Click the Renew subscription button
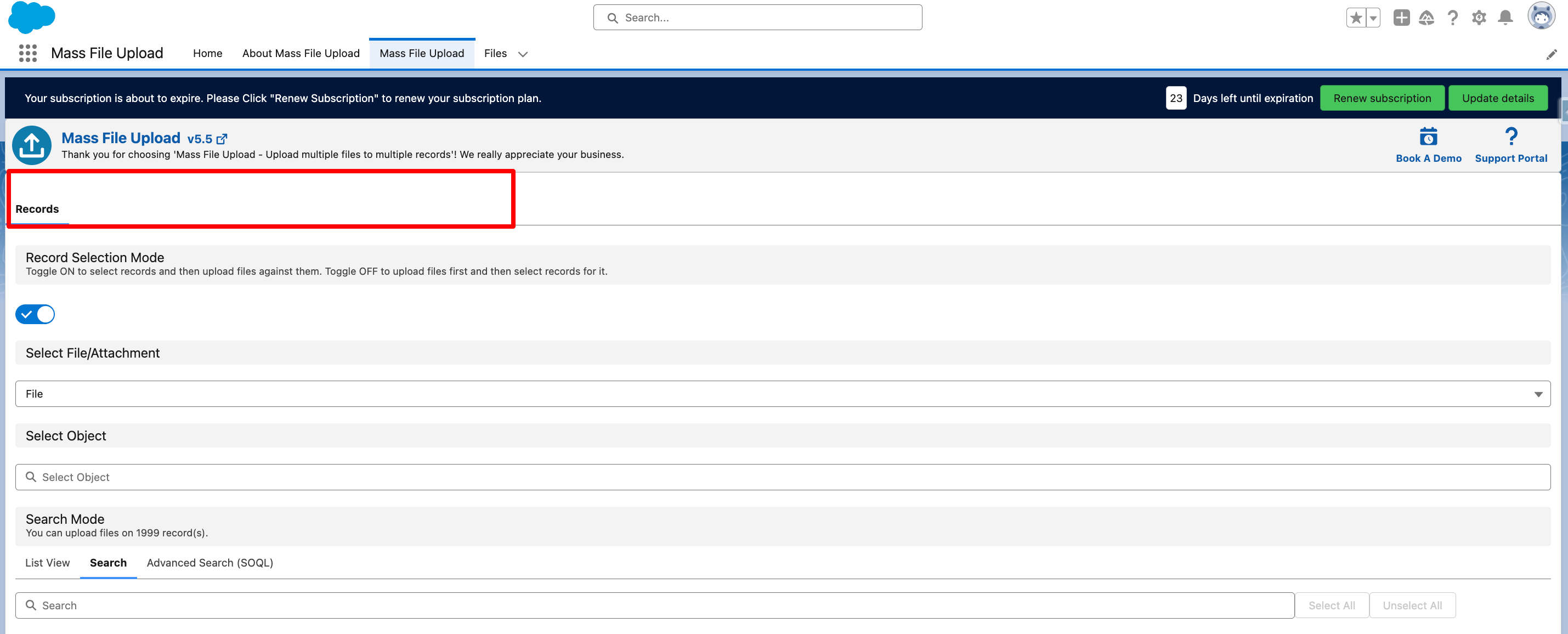The height and width of the screenshot is (634, 1568). (1381, 98)
